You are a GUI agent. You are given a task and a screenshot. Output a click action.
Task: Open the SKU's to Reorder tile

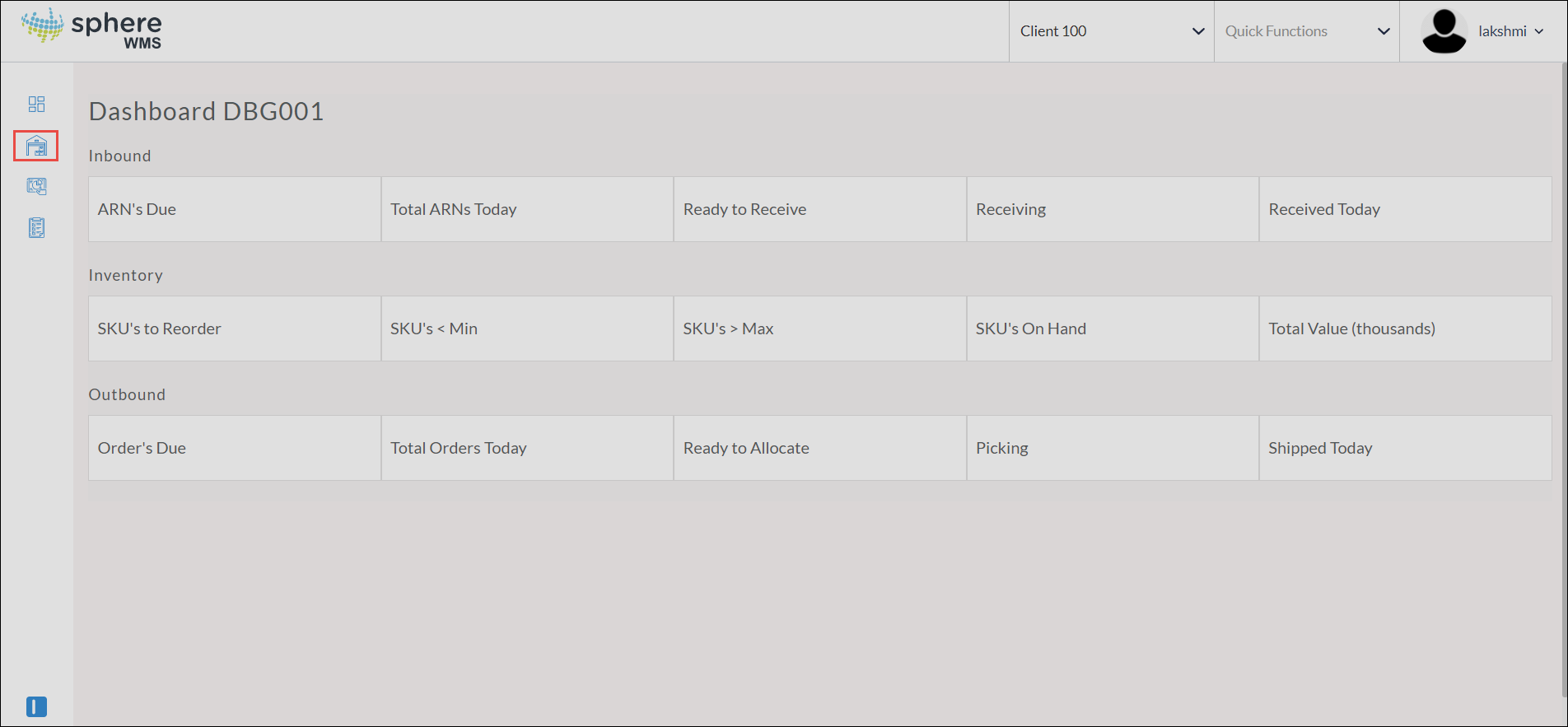tap(235, 329)
